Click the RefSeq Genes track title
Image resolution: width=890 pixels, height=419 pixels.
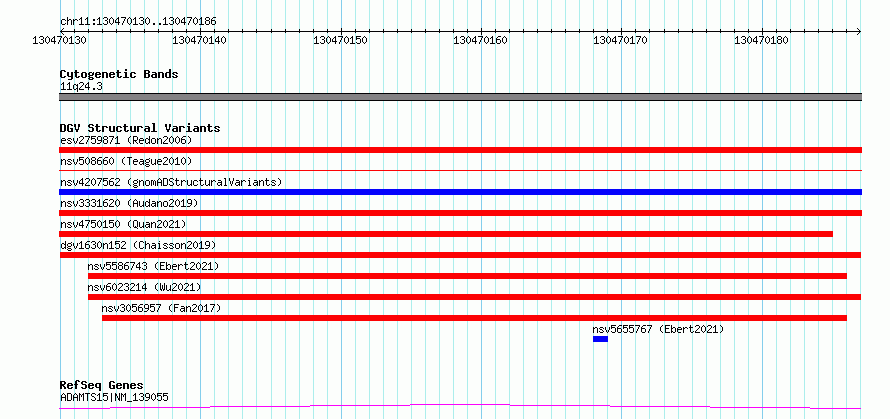(x=101, y=386)
